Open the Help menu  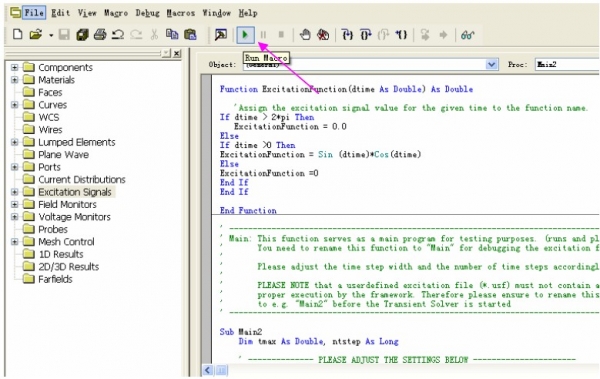click(x=248, y=13)
